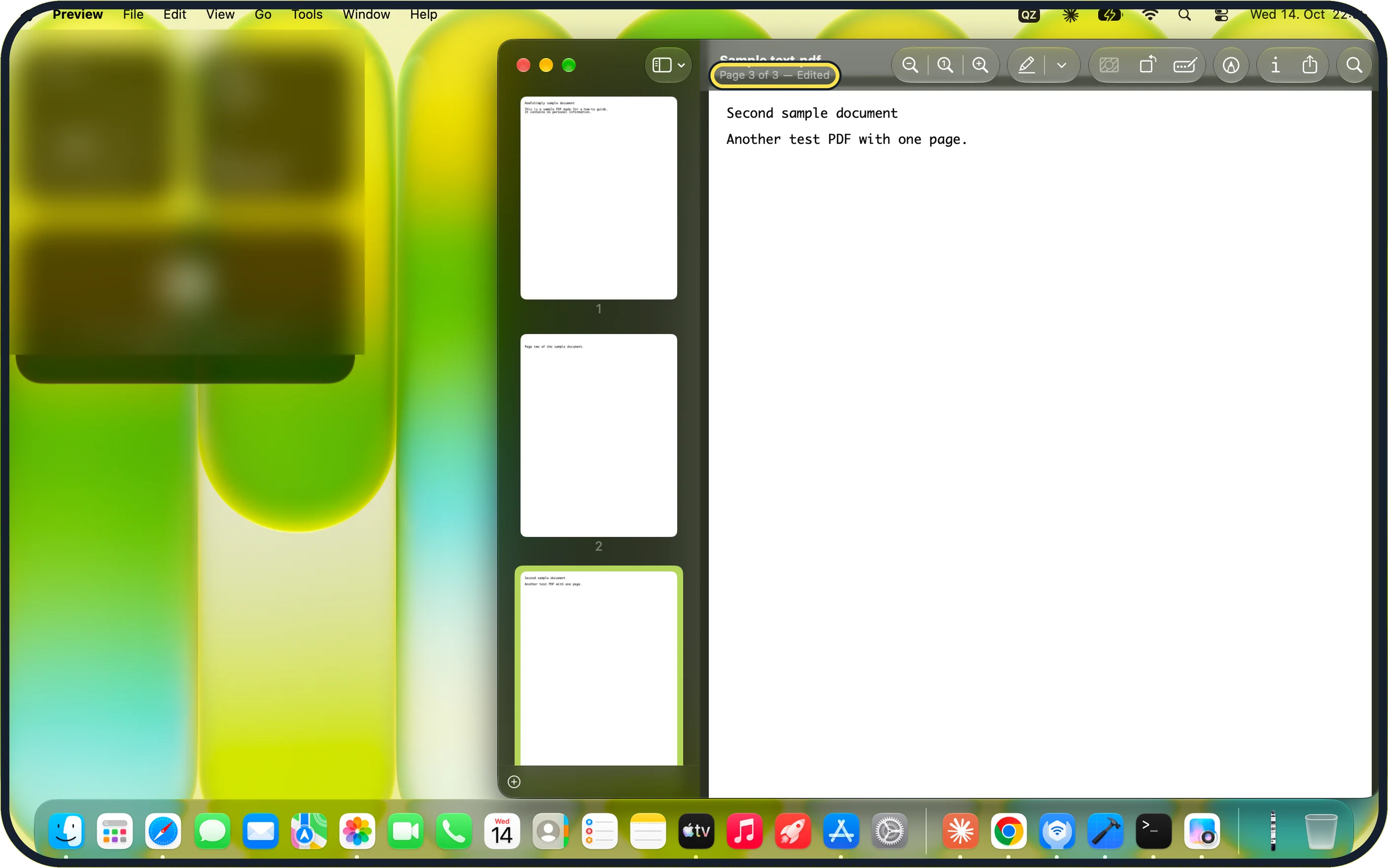Open Maps from the Dock
1388x868 pixels.
pos(309,831)
